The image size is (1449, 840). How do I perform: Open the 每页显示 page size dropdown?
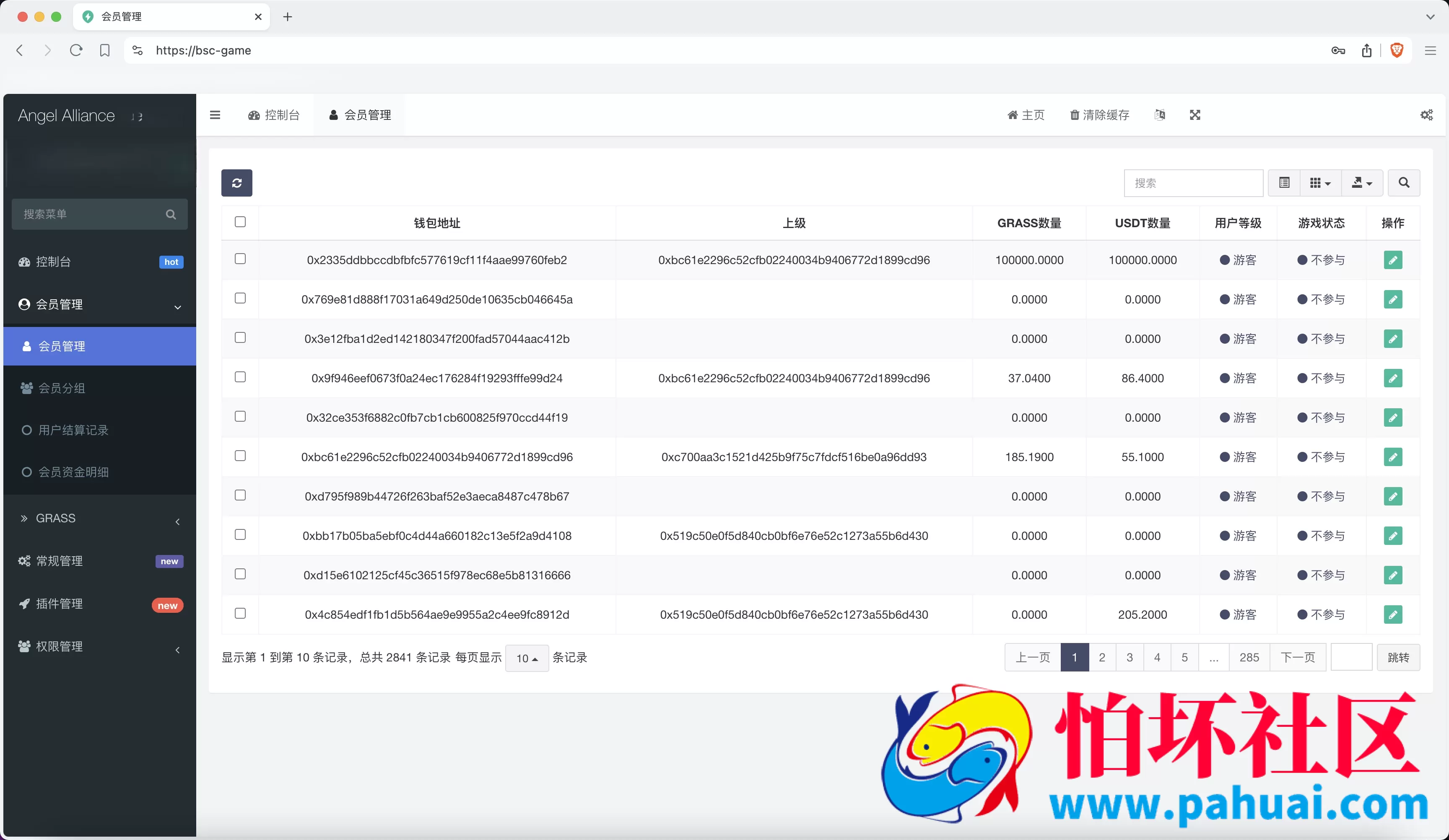[x=527, y=658]
